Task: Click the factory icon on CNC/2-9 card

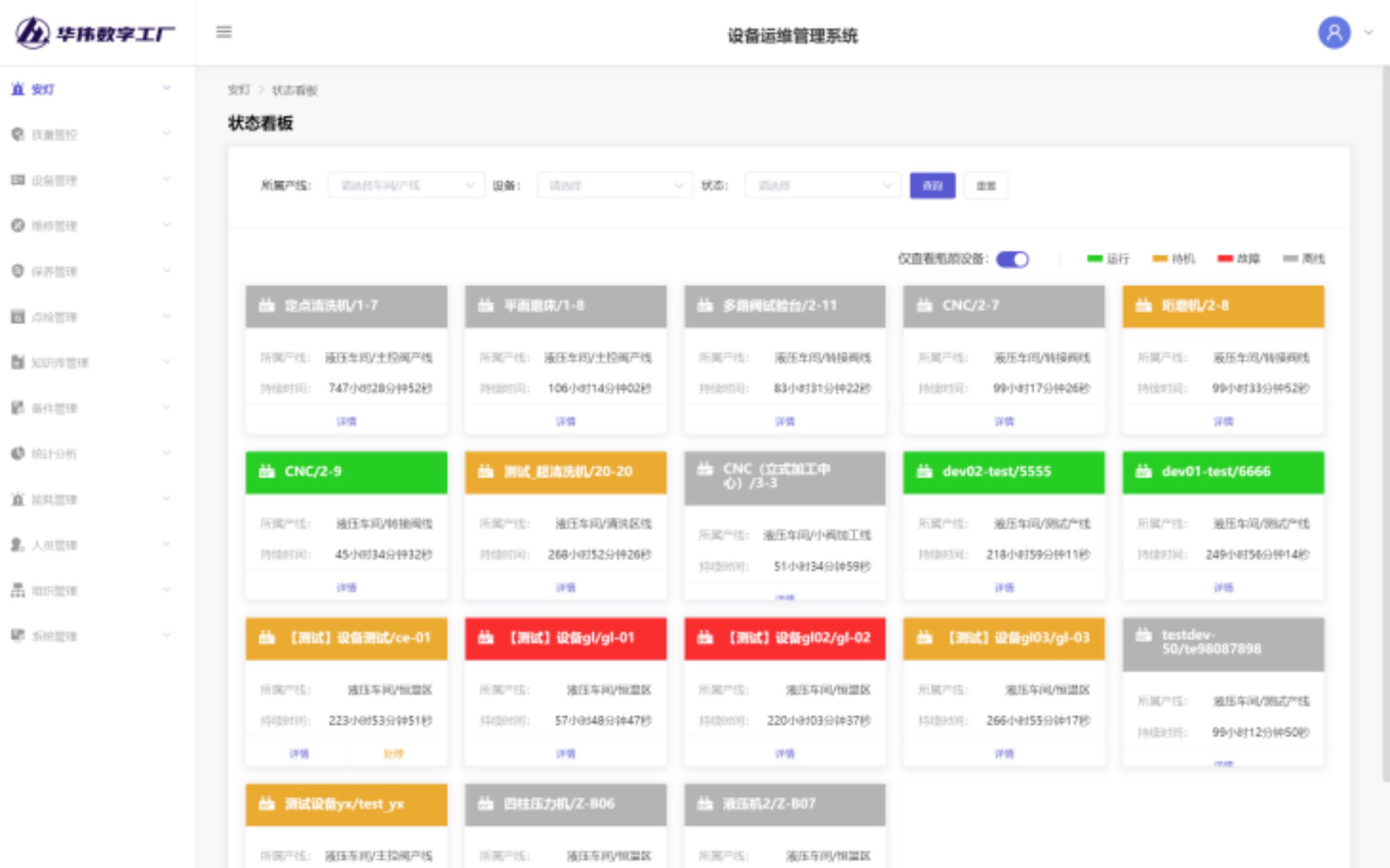Action: [x=267, y=471]
